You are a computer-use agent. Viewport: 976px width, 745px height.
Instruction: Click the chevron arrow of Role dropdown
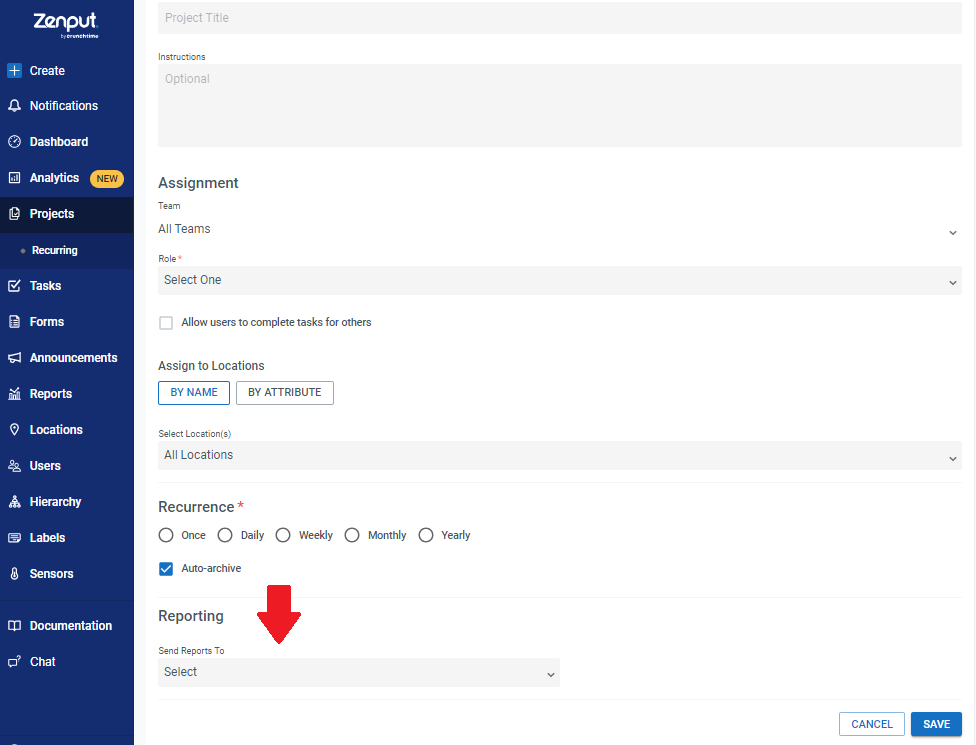[x=952, y=283]
